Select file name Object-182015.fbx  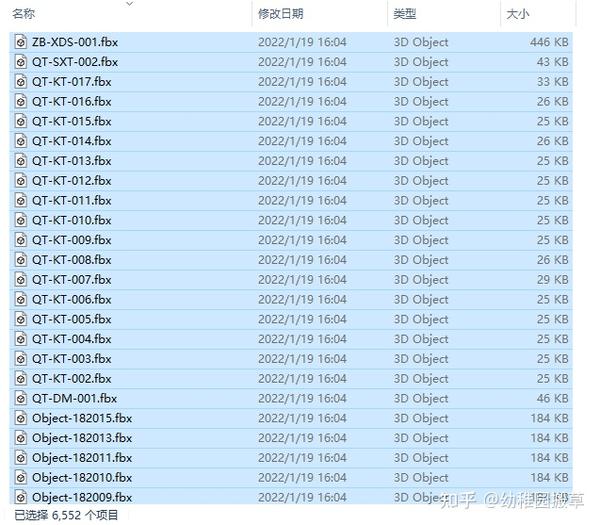pyautogui.click(x=82, y=418)
